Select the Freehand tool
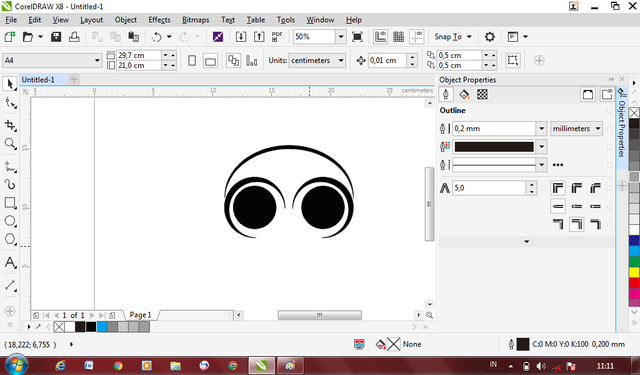The image size is (640, 375). (10, 167)
